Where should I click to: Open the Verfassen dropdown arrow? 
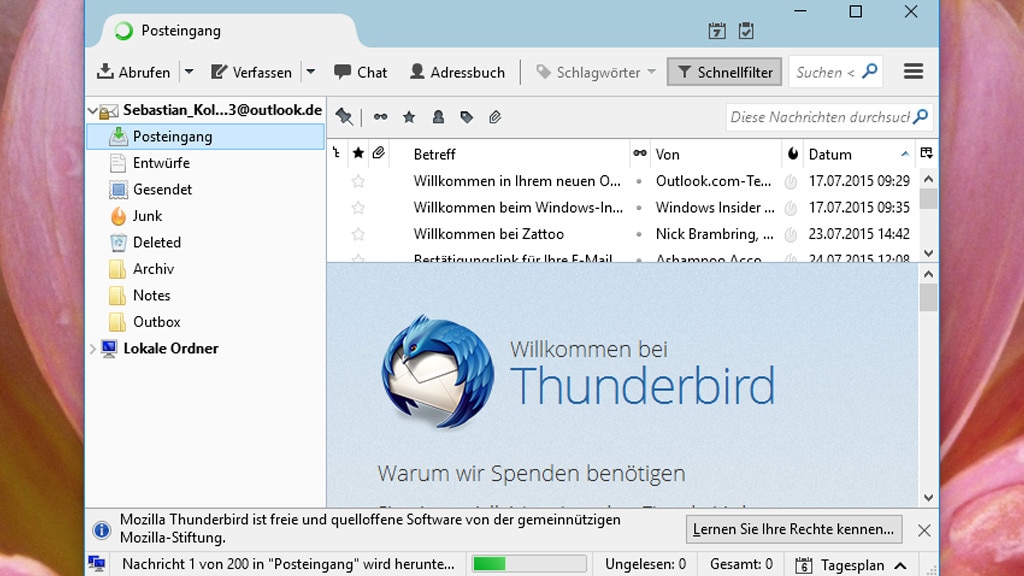pos(311,72)
